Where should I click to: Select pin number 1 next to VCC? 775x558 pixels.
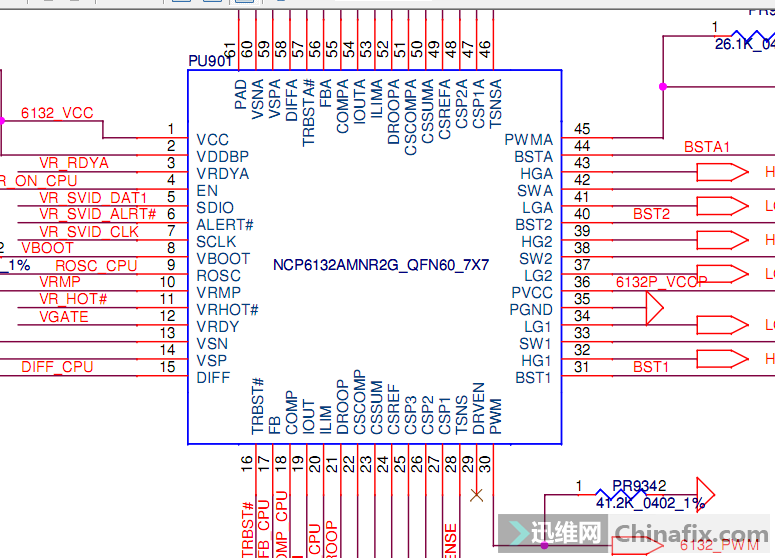coord(171,129)
